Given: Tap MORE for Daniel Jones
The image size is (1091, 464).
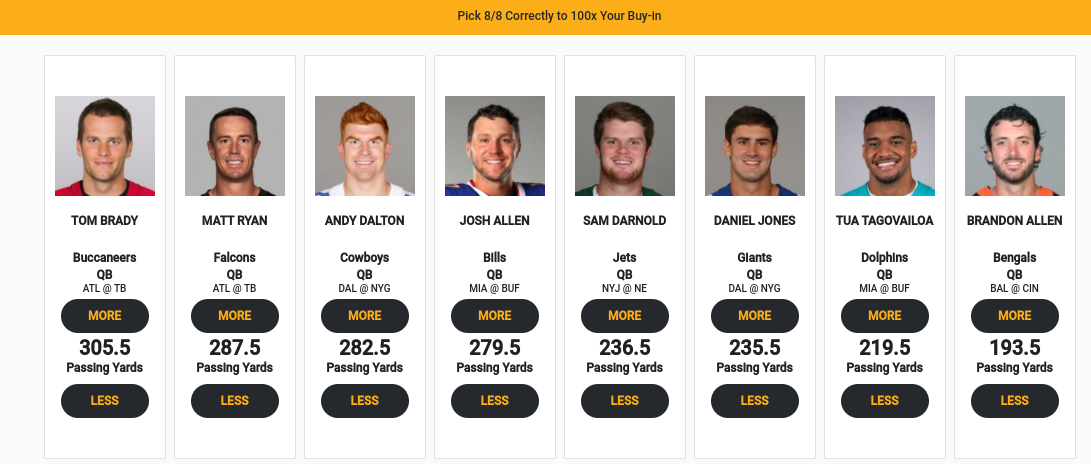Looking at the screenshot, I should pos(755,315).
